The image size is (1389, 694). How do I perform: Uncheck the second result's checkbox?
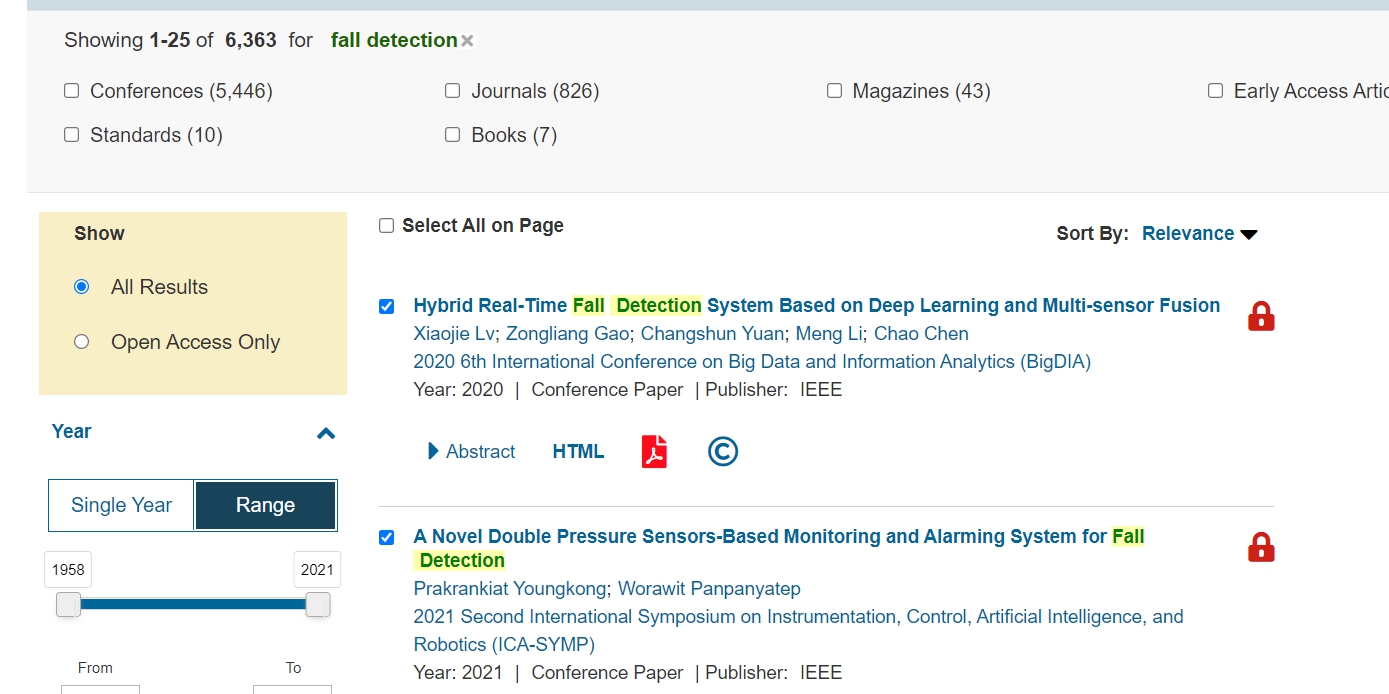pyautogui.click(x=387, y=538)
